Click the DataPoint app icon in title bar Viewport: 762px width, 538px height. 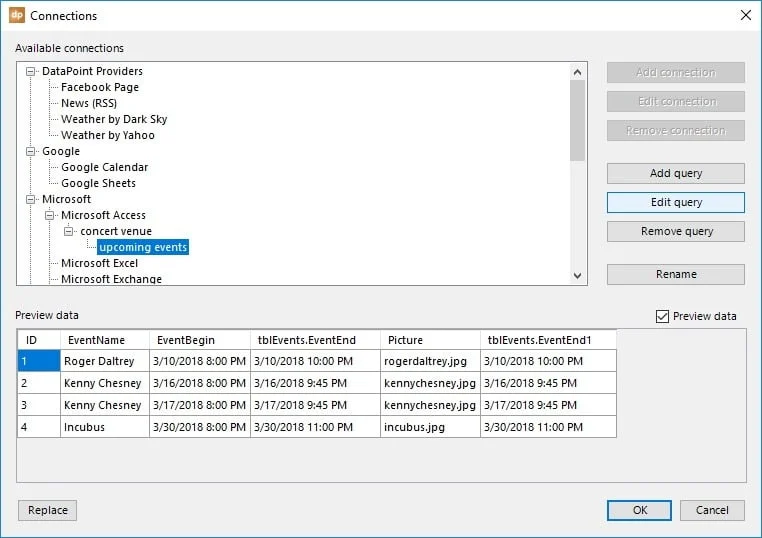17,15
